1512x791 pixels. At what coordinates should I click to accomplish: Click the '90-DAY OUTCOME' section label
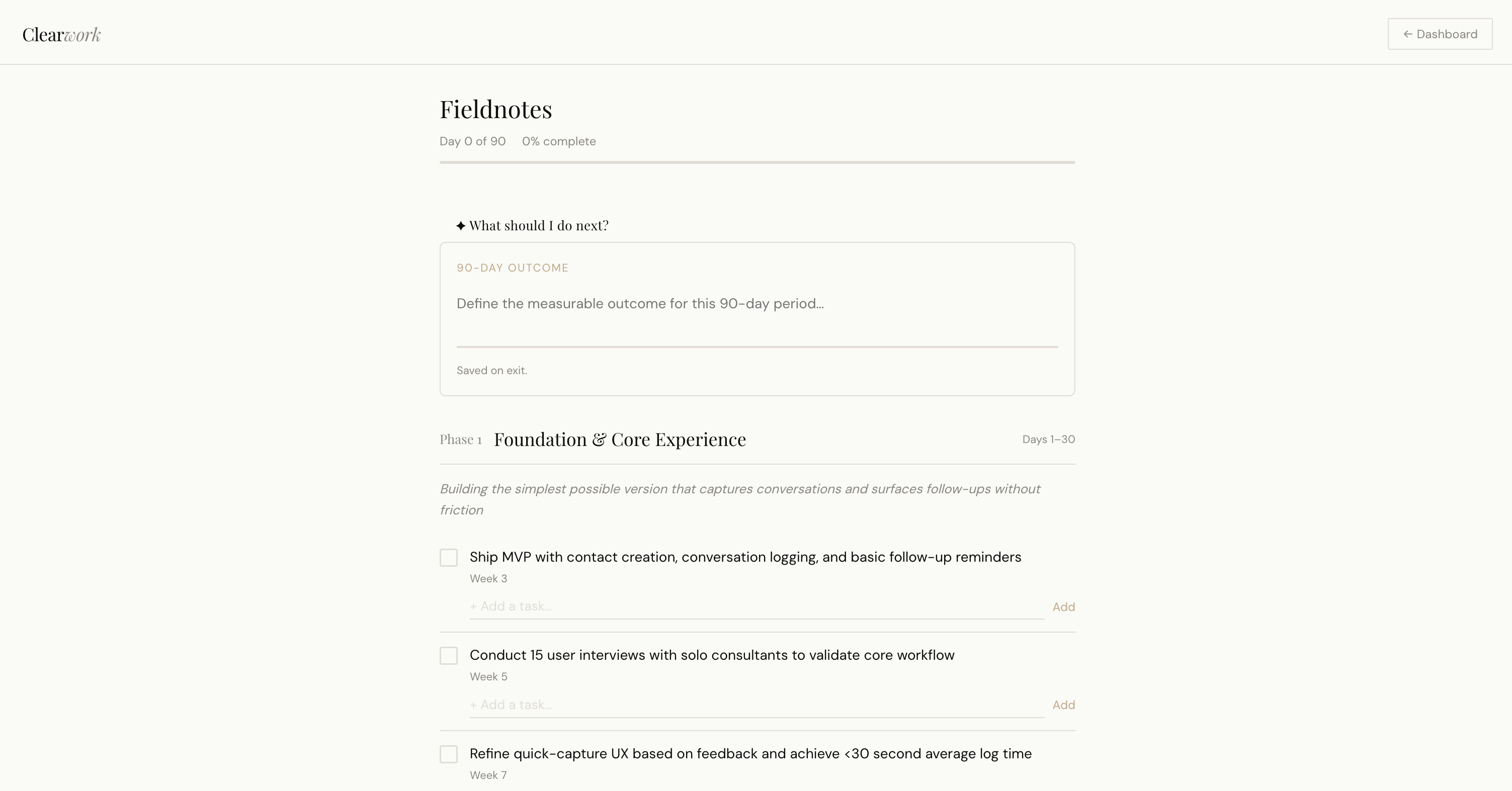click(513, 268)
